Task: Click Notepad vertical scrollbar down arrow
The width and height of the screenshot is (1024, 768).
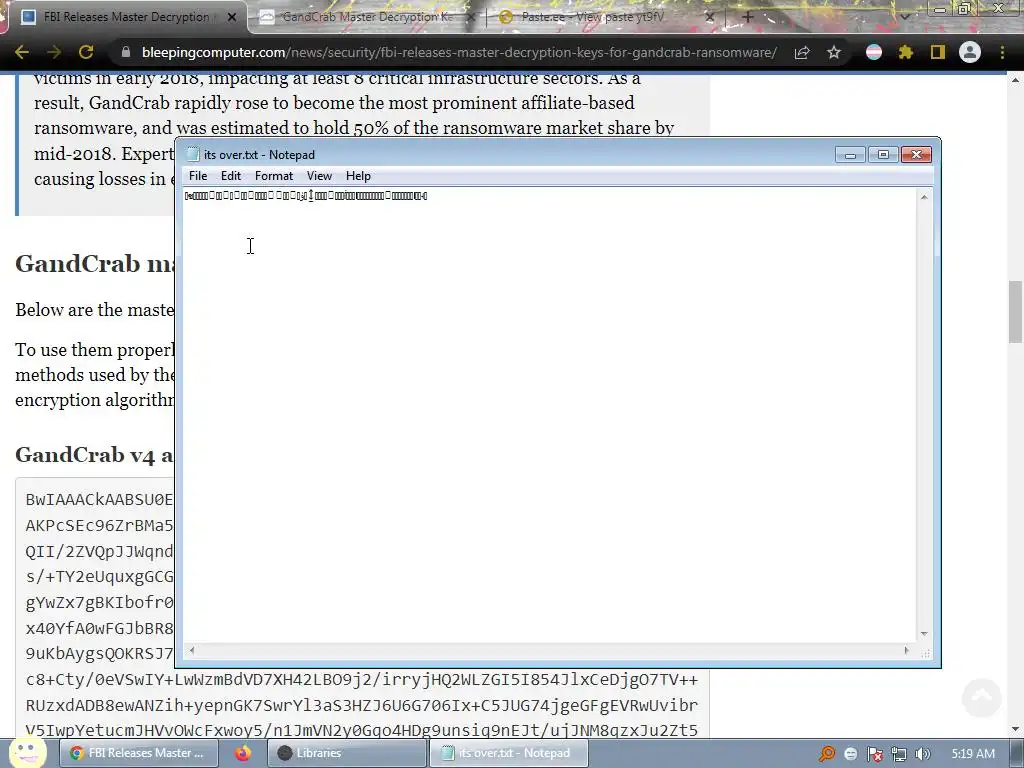Action: tap(924, 633)
